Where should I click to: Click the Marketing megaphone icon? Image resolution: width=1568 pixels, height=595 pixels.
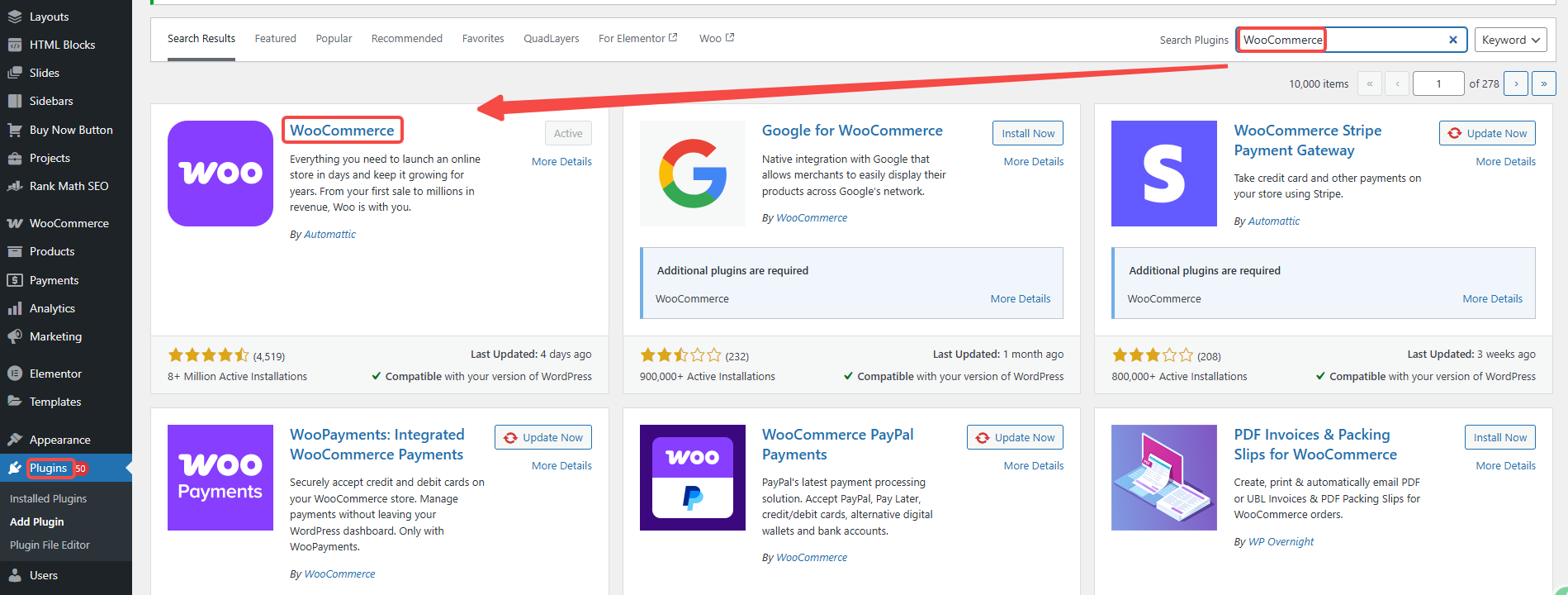pyautogui.click(x=15, y=336)
